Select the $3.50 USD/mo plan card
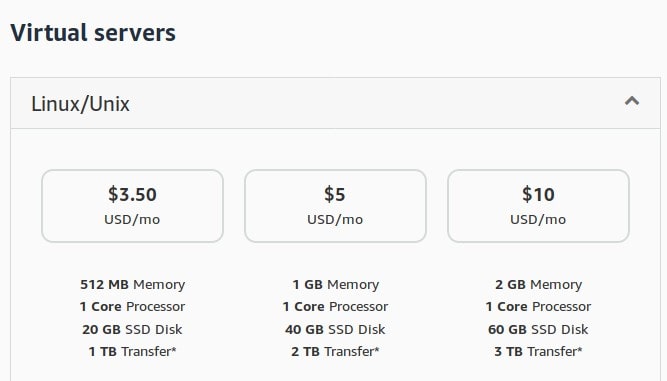The image size is (667, 381). click(x=132, y=206)
